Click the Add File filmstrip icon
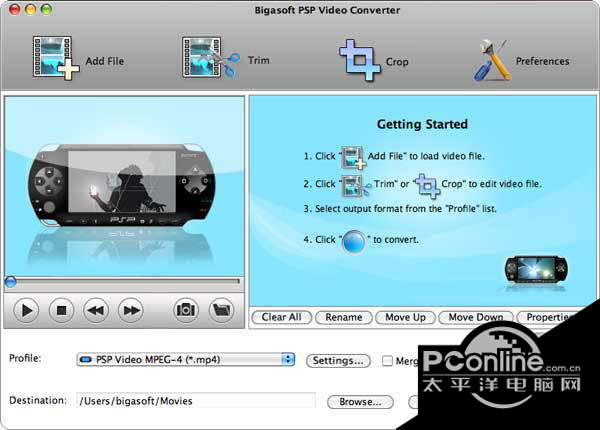Image resolution: width=600 pixels, height=430 pixels. pyautogui.click(x=56, y=58)
